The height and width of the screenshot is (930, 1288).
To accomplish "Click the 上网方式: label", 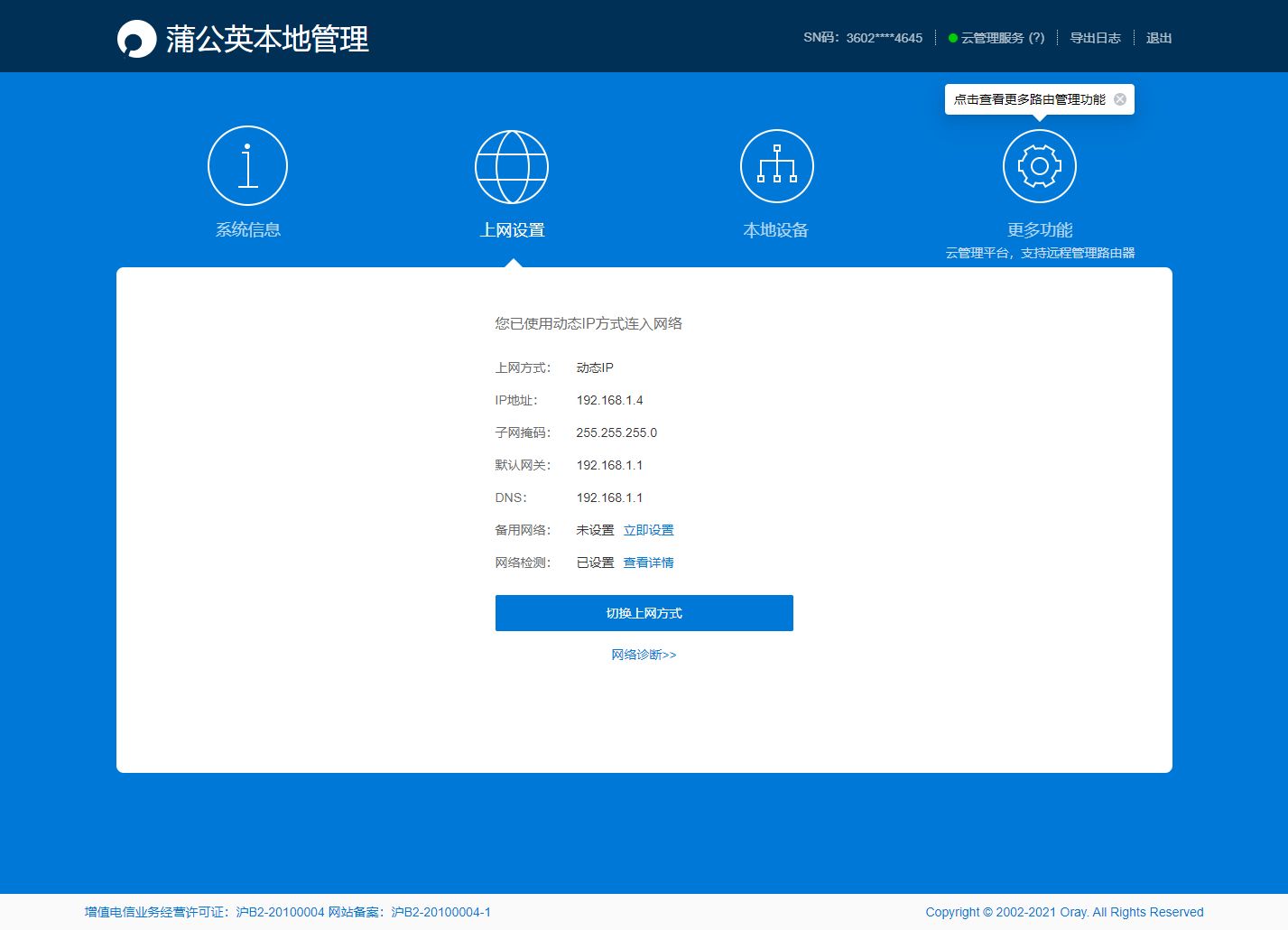I will coord(523,367).
